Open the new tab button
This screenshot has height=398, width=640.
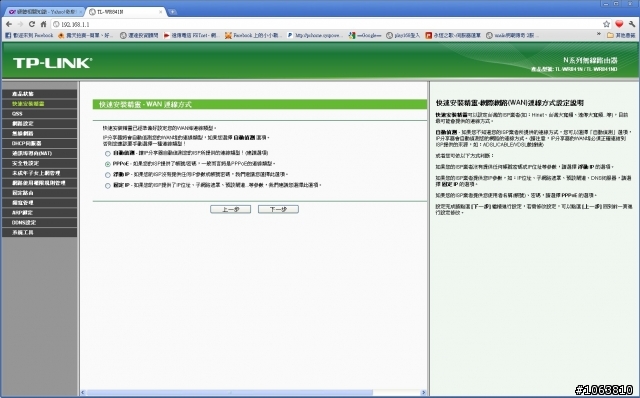click(x=173, y=12)
